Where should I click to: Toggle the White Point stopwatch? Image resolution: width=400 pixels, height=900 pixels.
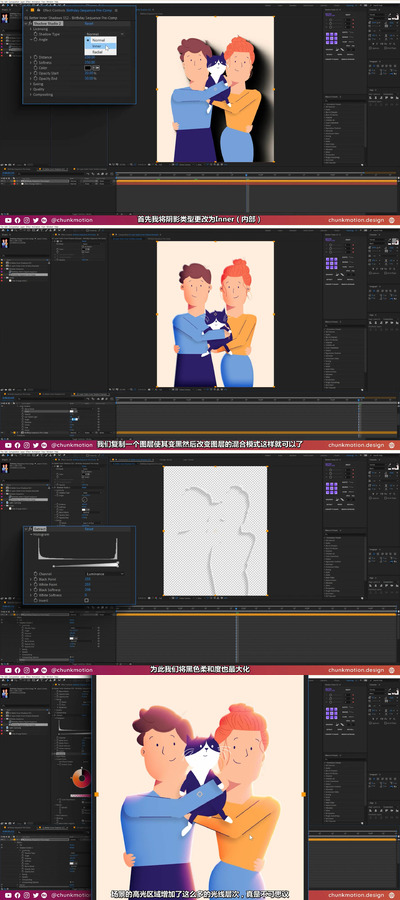click(36, 584)
